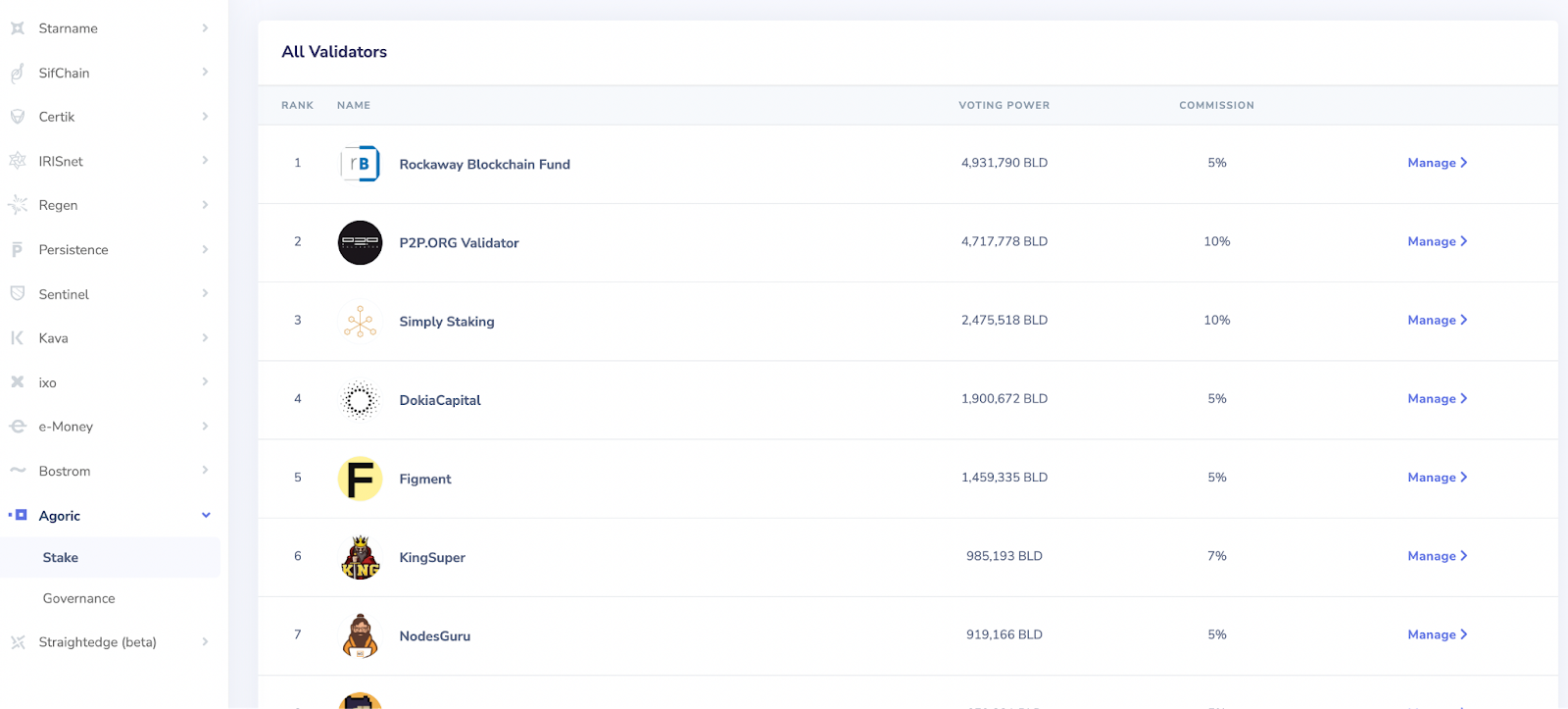1568x709 pixels.
Task: Click the DokiaCapital name
Action: [440, 400]
